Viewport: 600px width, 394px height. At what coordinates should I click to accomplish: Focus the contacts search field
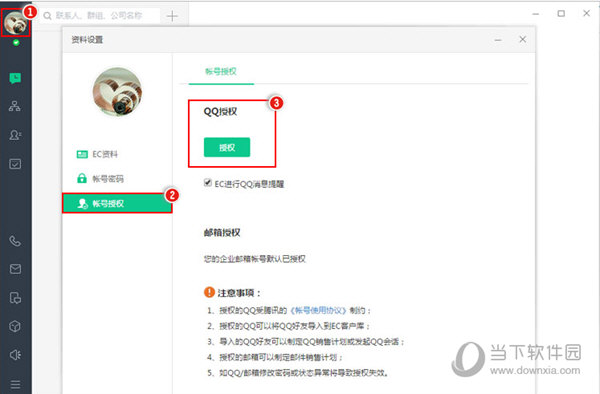click(100, 16)
